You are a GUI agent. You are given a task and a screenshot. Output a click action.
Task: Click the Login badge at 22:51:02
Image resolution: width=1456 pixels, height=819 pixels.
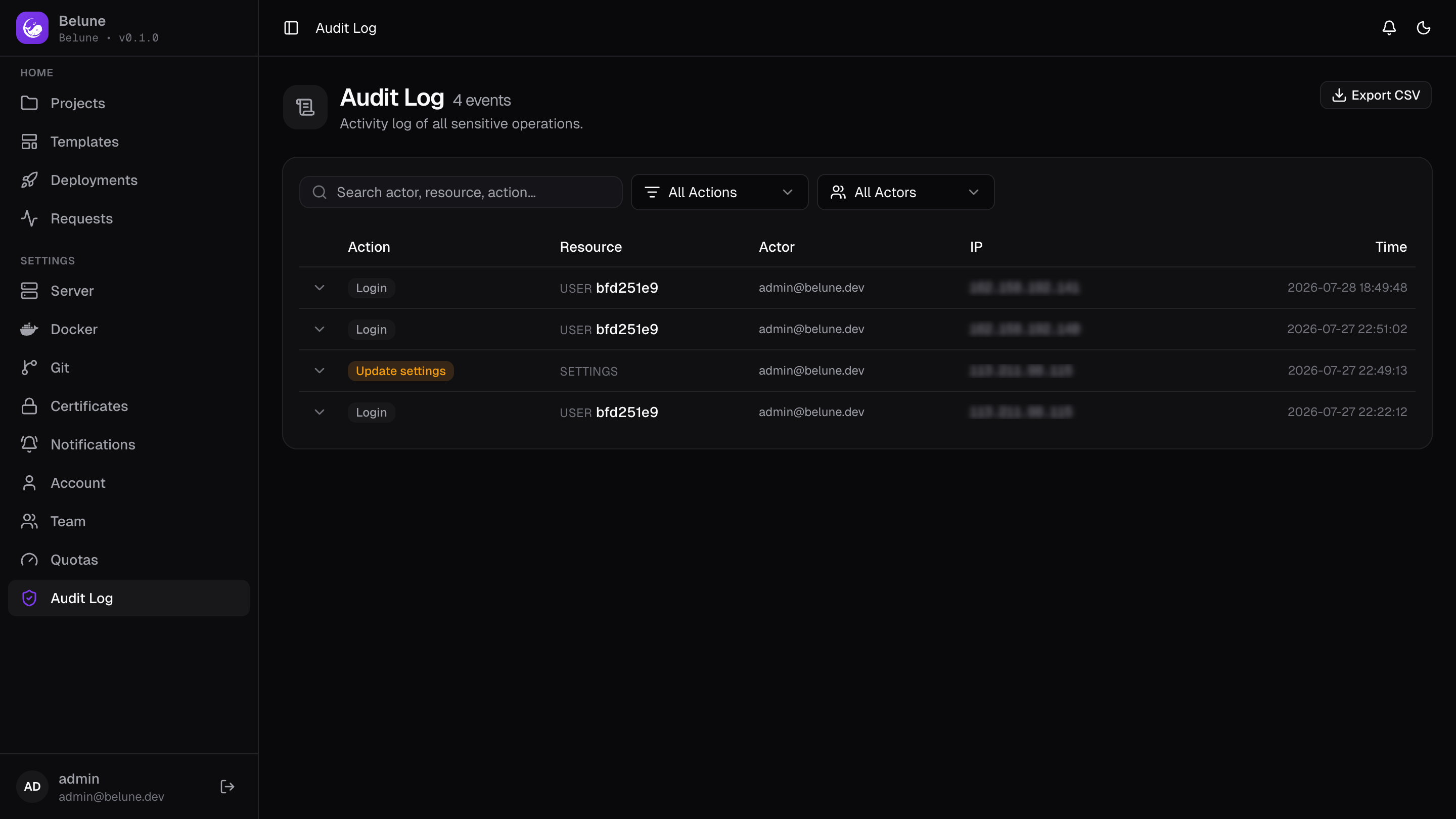tap(372, 329)
